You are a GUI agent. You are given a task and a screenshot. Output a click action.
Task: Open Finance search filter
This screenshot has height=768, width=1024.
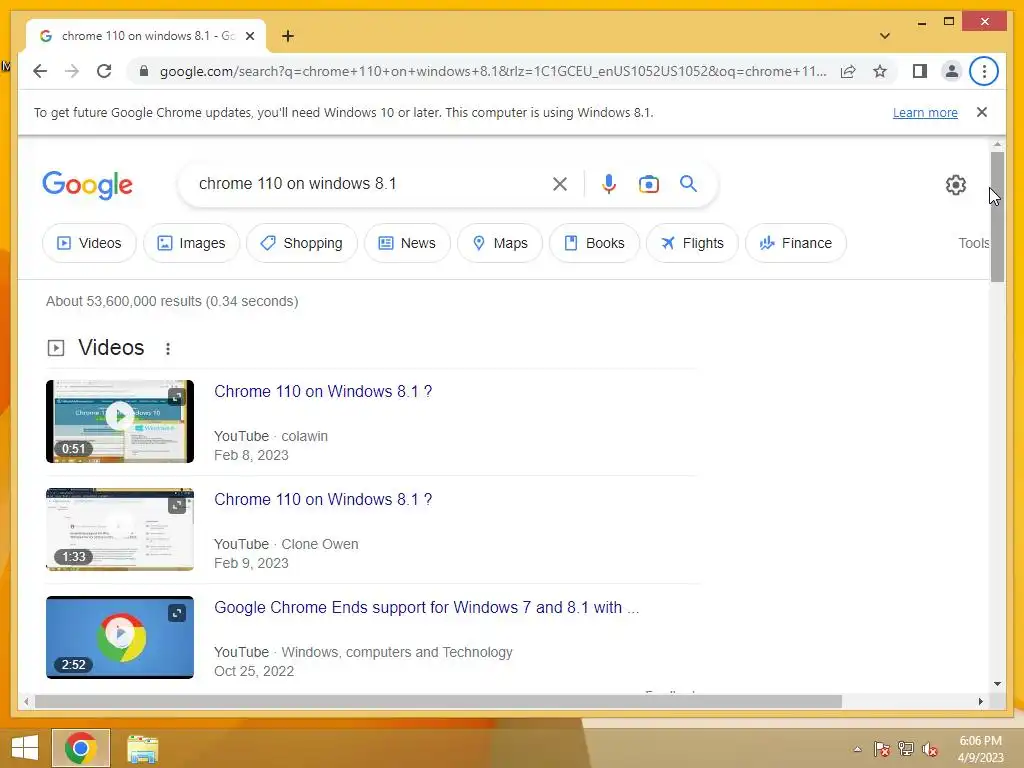pos(795,243)
